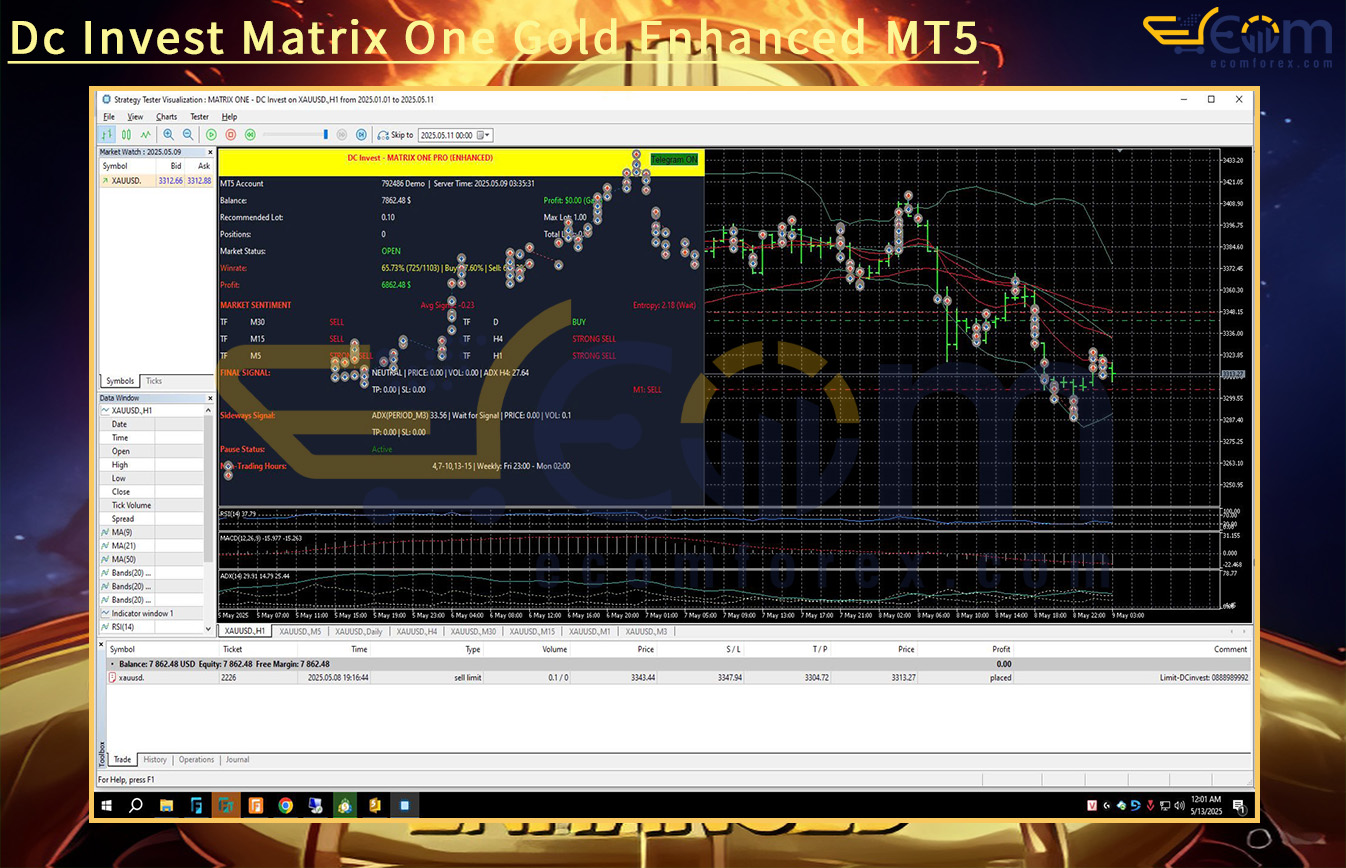Open the Journal tab in Toolbox
Image resolution: width=1346 pixels, height=868 pixels.
(238, 760)
